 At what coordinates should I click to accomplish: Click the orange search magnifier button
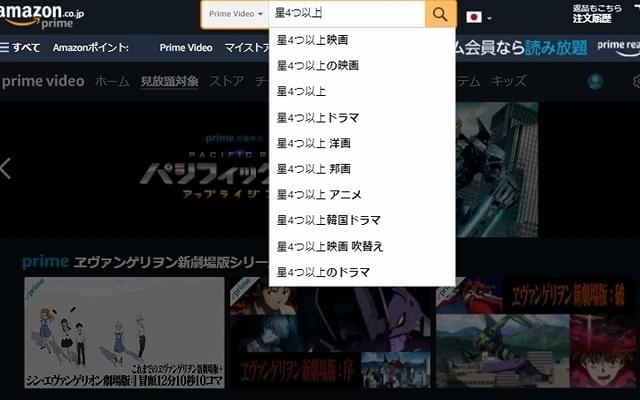tap(440, 14)
